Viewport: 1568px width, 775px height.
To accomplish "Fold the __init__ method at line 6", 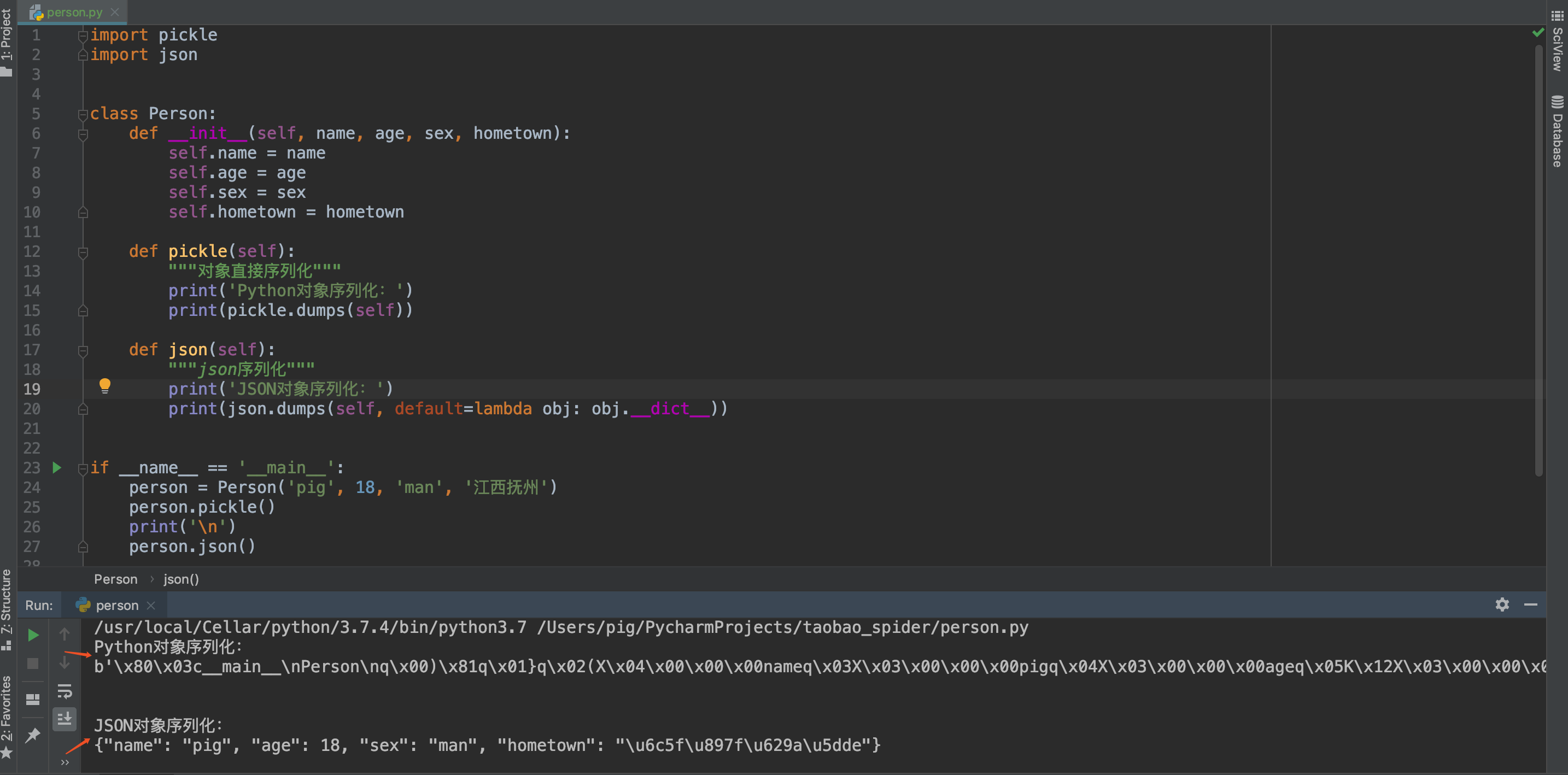I will [x=84, y=134].
